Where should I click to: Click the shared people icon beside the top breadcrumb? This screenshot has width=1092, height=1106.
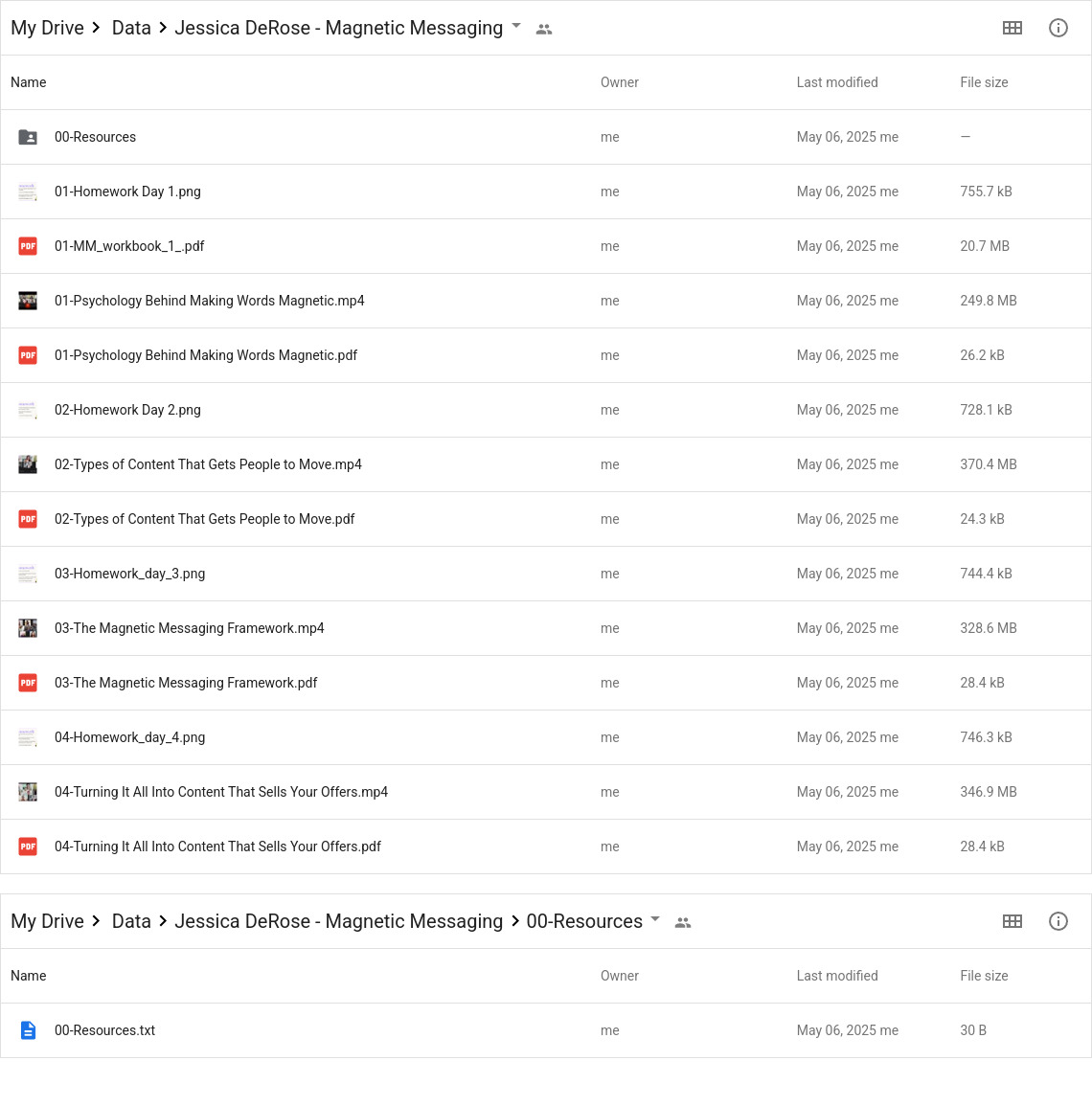[544, 29]
